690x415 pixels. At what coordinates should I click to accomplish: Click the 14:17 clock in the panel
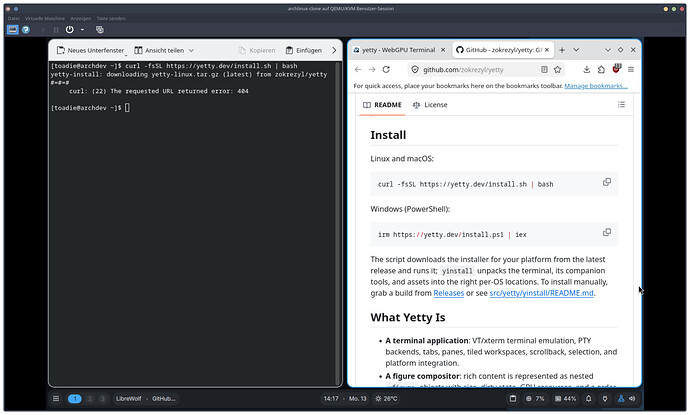[331, 399]
